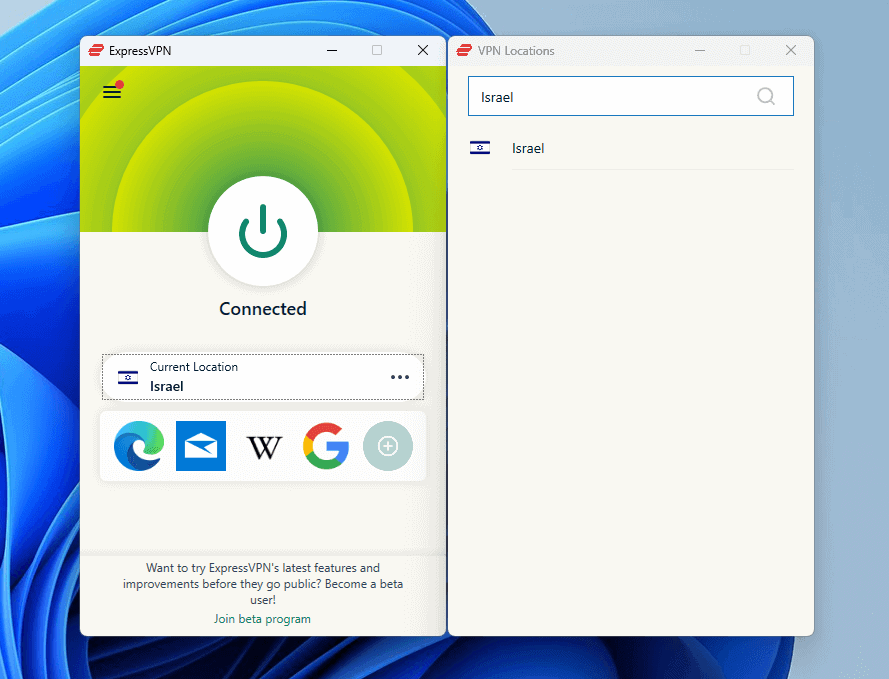Viewport: 889px width, 679px height.
Task: Launch the Mail shortcut
Action: pyautogui.click(x=201, y=446)
